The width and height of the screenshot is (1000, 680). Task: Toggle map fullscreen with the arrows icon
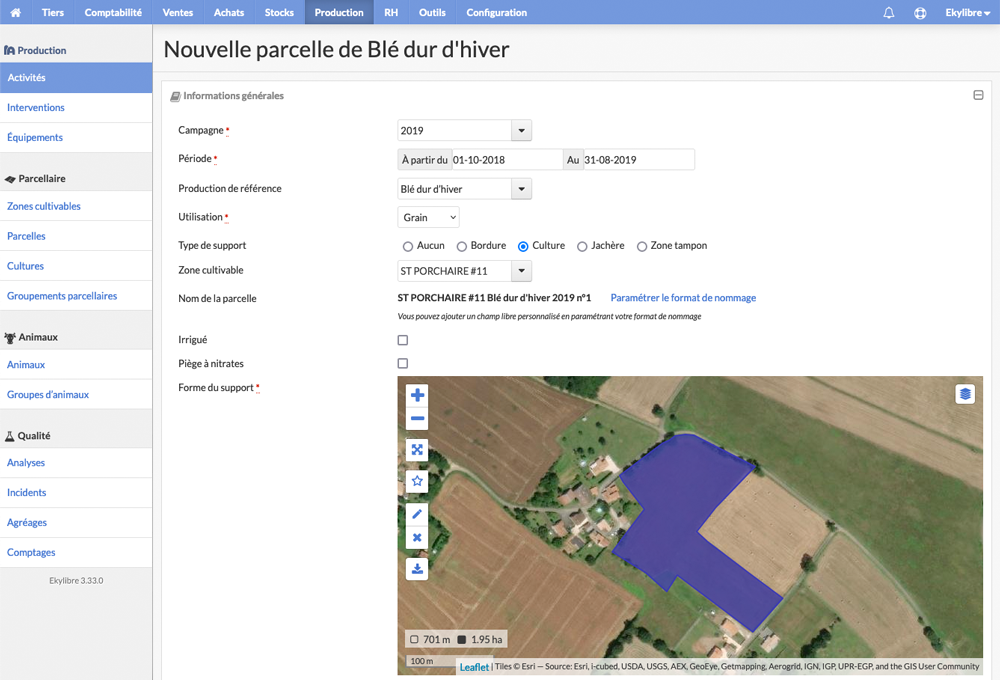pyautogui.click(x=417, y=450)
